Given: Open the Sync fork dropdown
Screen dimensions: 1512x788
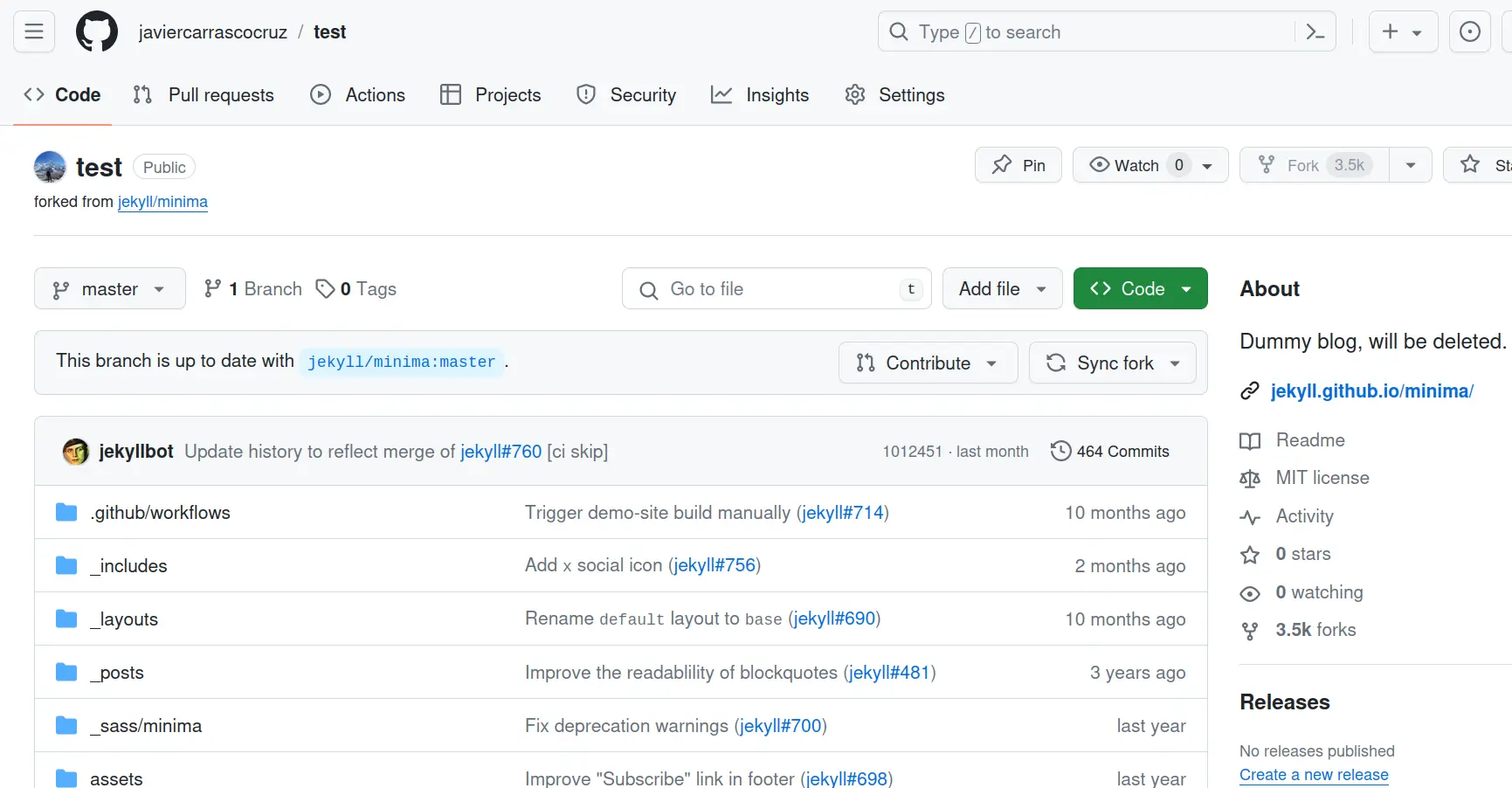Looking at the screenshot, I should pos(1113,363).
